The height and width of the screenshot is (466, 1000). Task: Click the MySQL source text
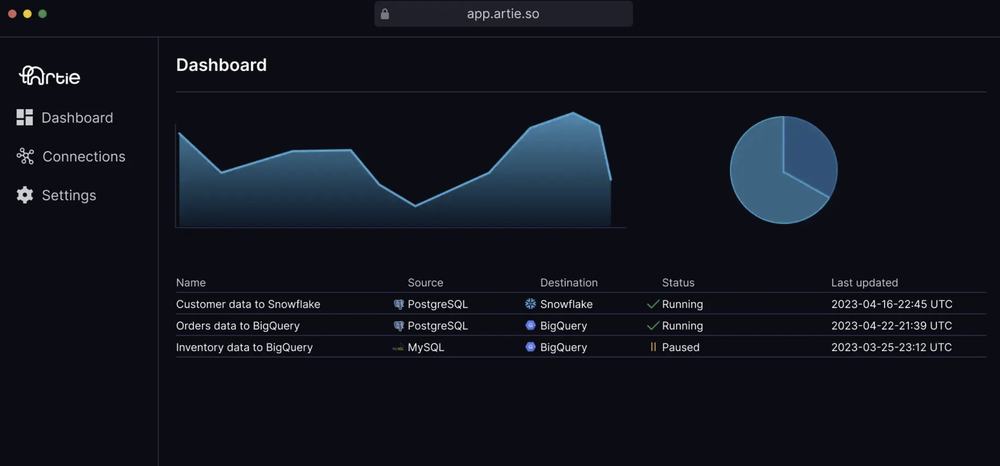[426, 347]
